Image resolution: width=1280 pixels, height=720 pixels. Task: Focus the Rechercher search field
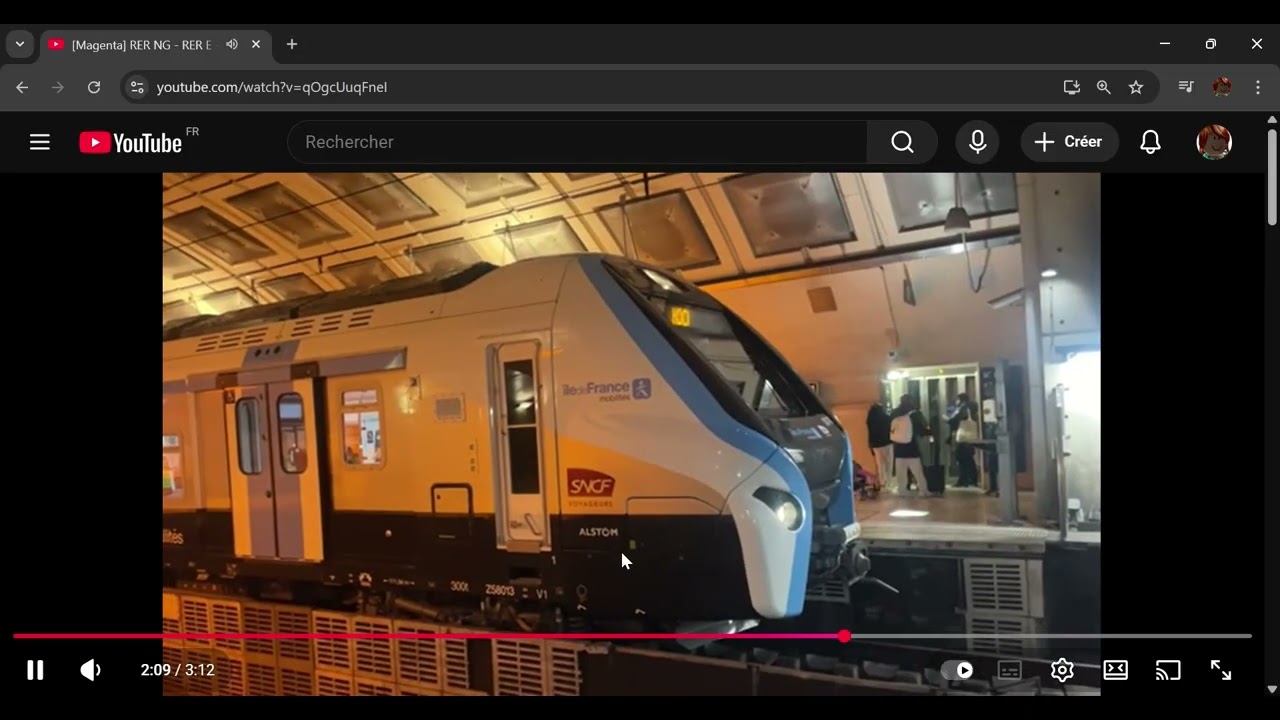577,142
